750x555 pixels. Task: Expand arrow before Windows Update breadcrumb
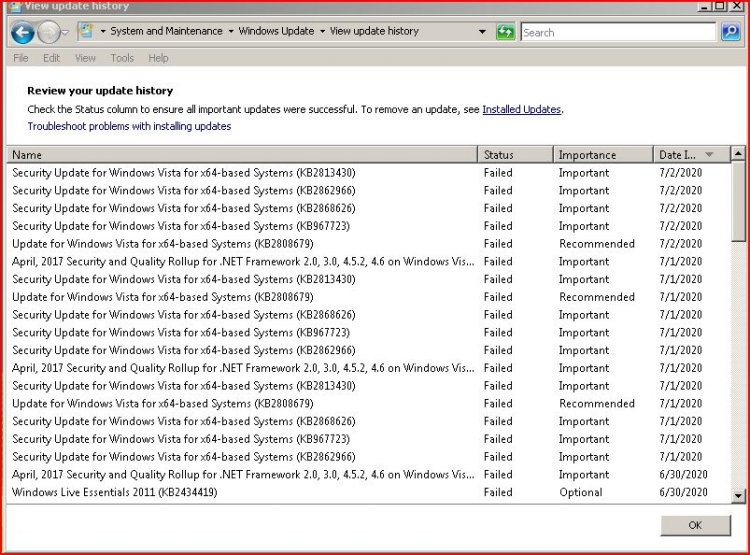click(231, 32)
